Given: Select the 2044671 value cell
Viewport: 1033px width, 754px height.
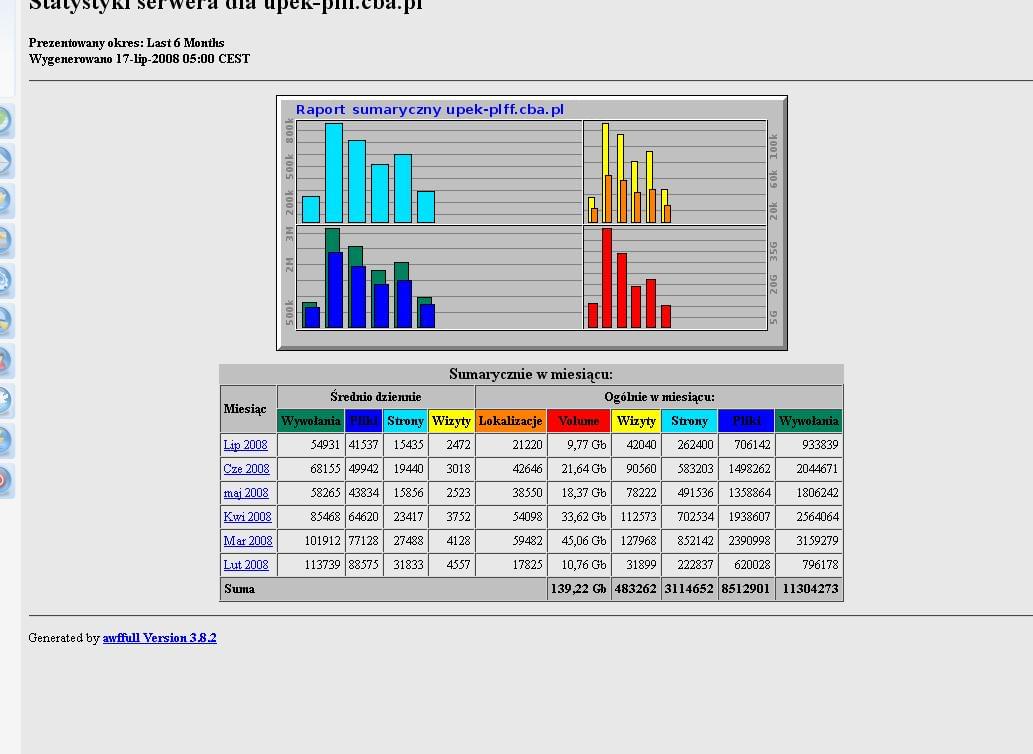Looking at the screenshot, I should coord(809,469).
